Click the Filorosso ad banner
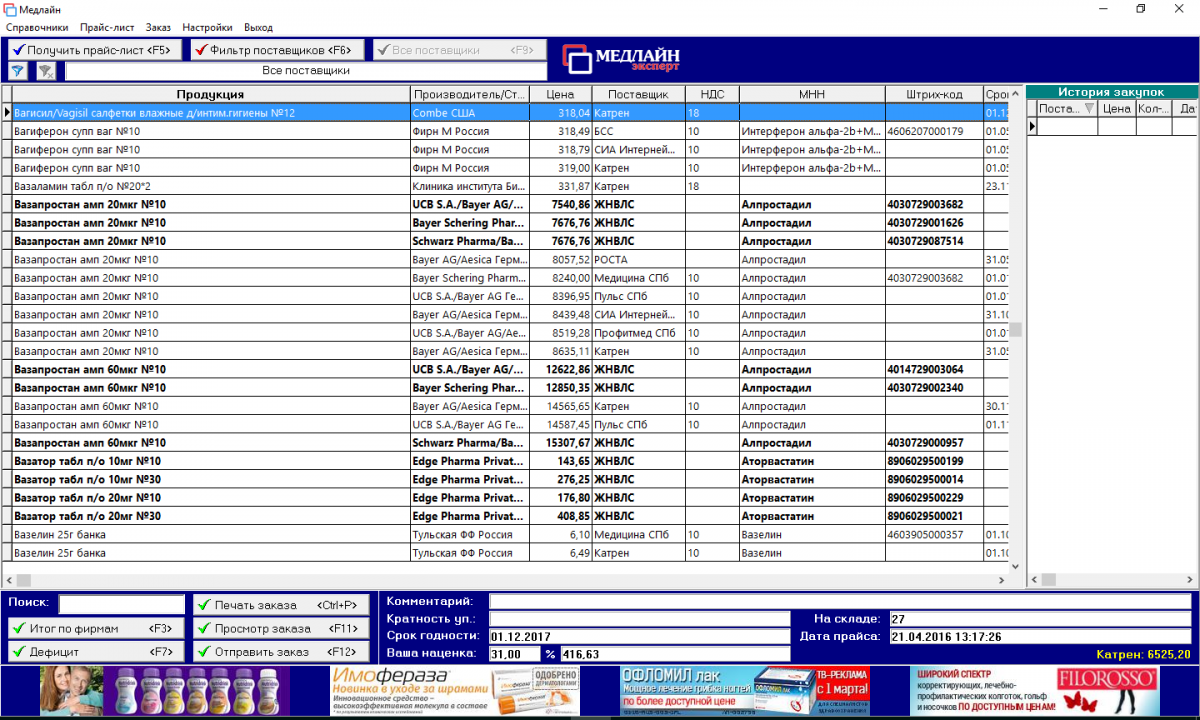 coord(1035,692)
